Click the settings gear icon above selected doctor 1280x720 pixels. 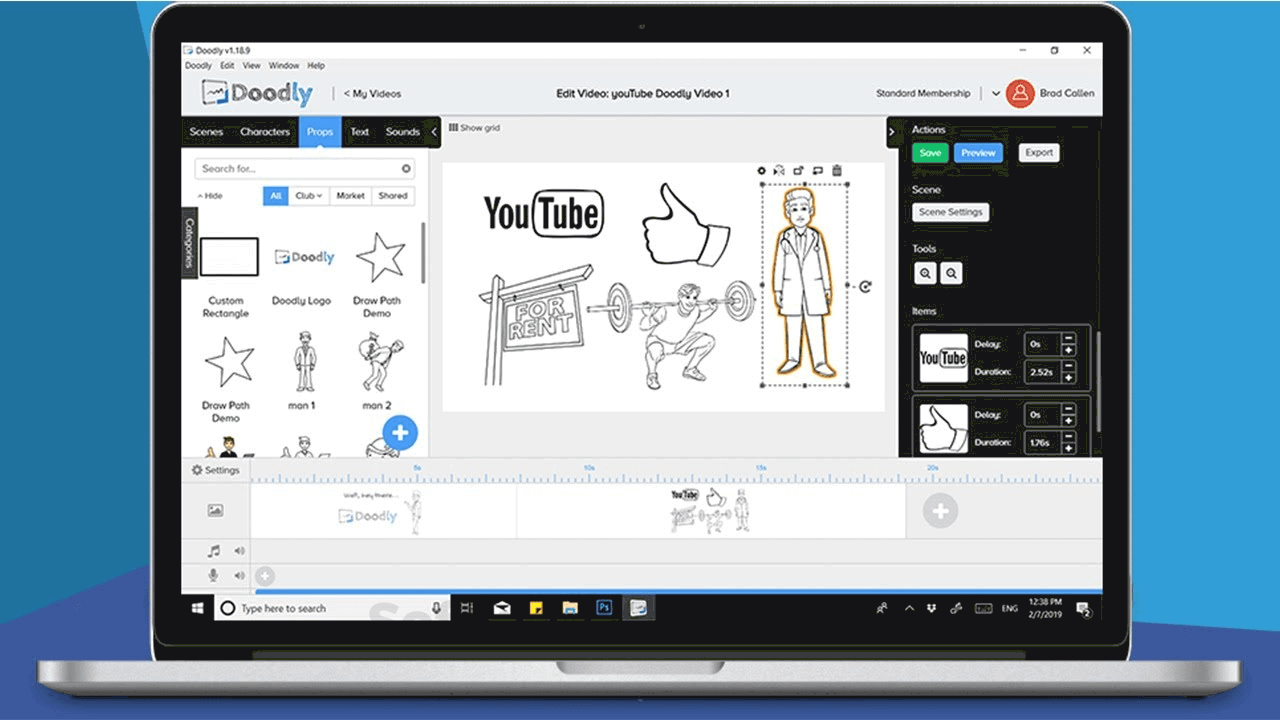point(761,171)
